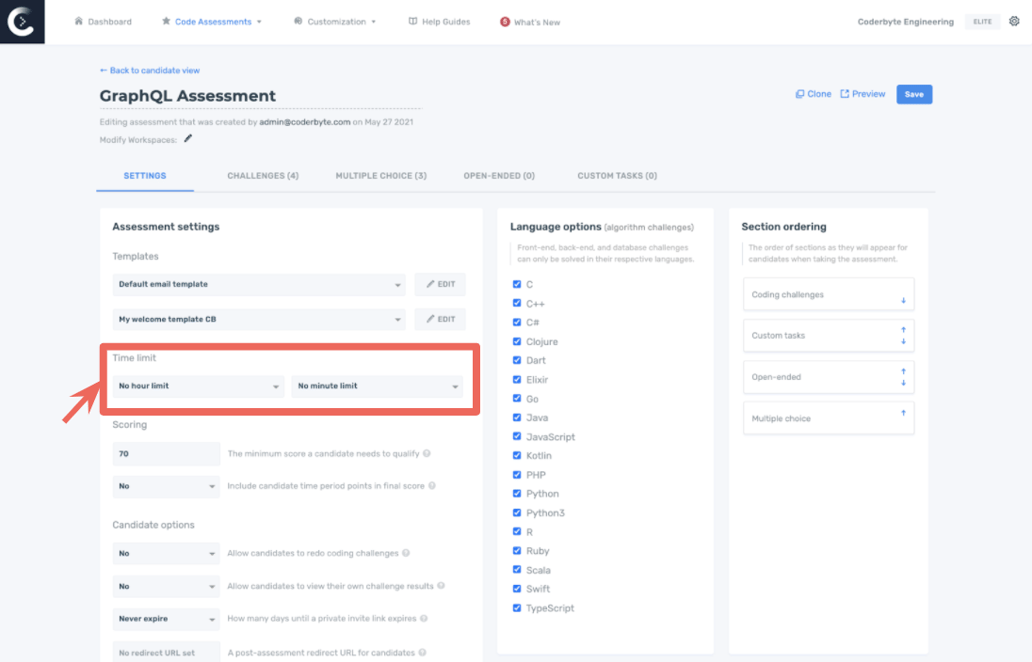
Task: Click the pencil icon beside Modify Workspaces
Action: 187,140
